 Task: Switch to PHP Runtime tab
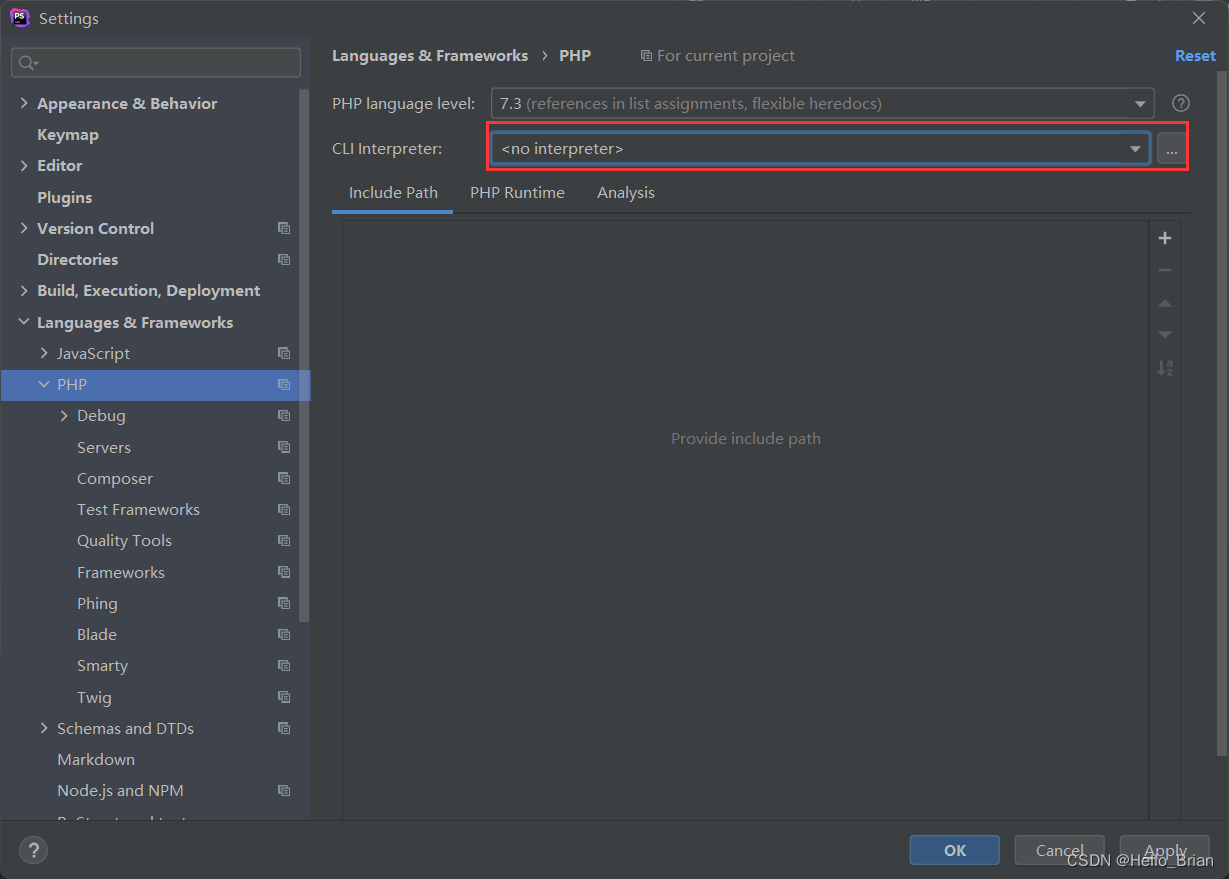(517, 193)
